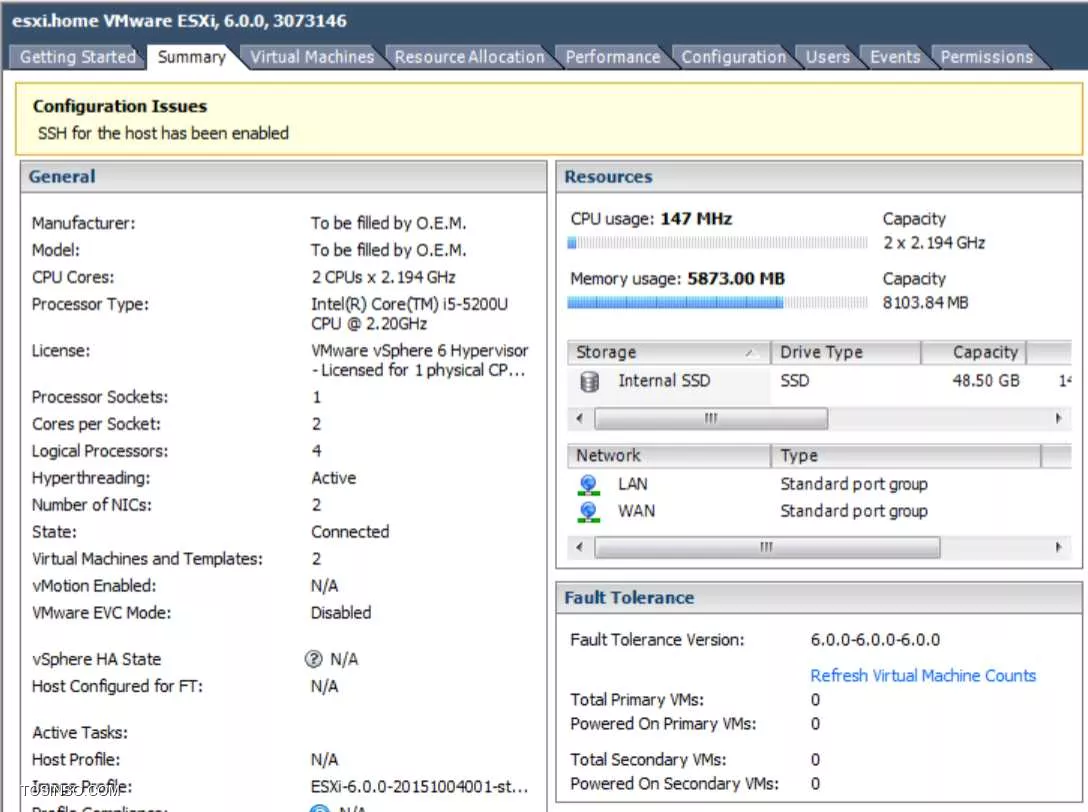Click the 6.0.0-6.0.0-6.0.0 Fault Tolerance version
Image resolution: width=1088 pixels, height=812 pixels.
click(x=875, y=640)
